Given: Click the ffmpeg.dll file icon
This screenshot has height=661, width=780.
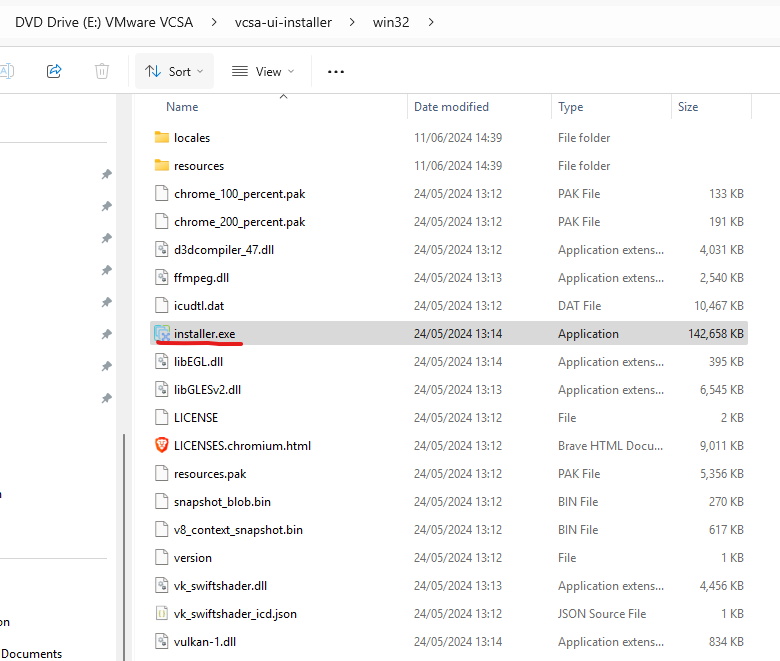Looking at the screenshot, I should 162,277.
